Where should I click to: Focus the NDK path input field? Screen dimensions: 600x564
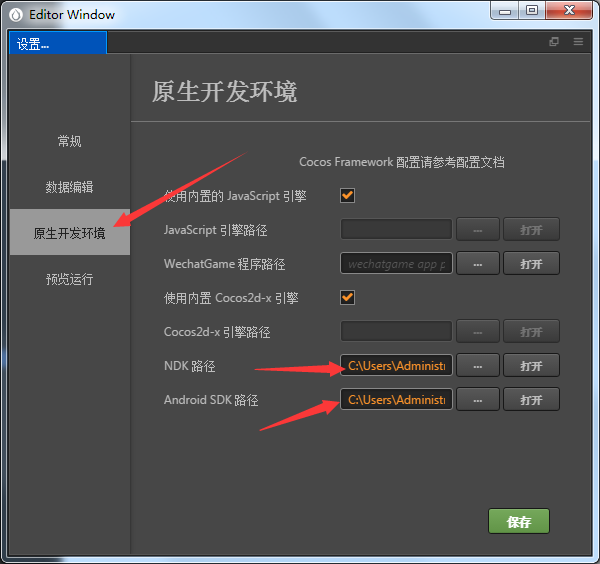pyautogui.click(x=396, y=365)
